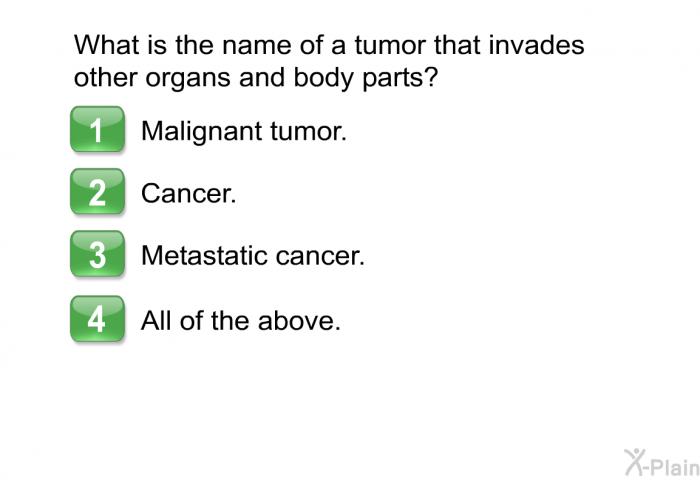Click the word 'parts?' ending the question
The width and height of the screenshot is (700, 480).
(400, 79)
